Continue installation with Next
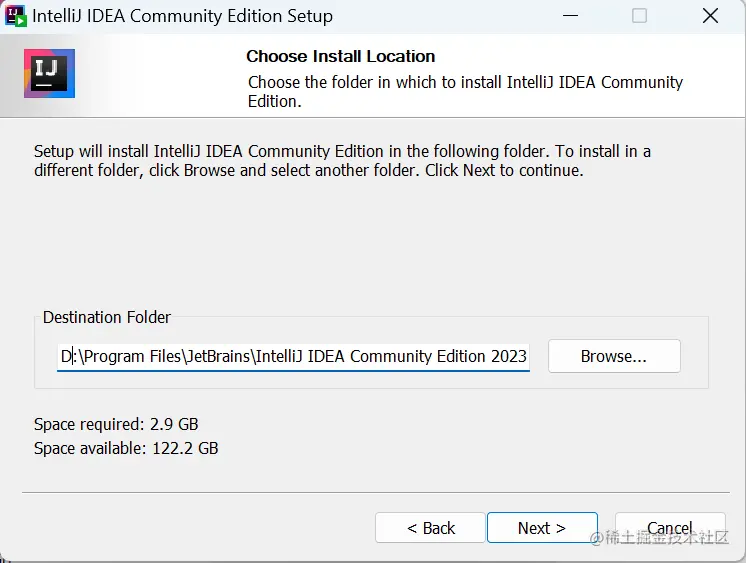Viewport: 746px width, 563px height. (542, 527)
